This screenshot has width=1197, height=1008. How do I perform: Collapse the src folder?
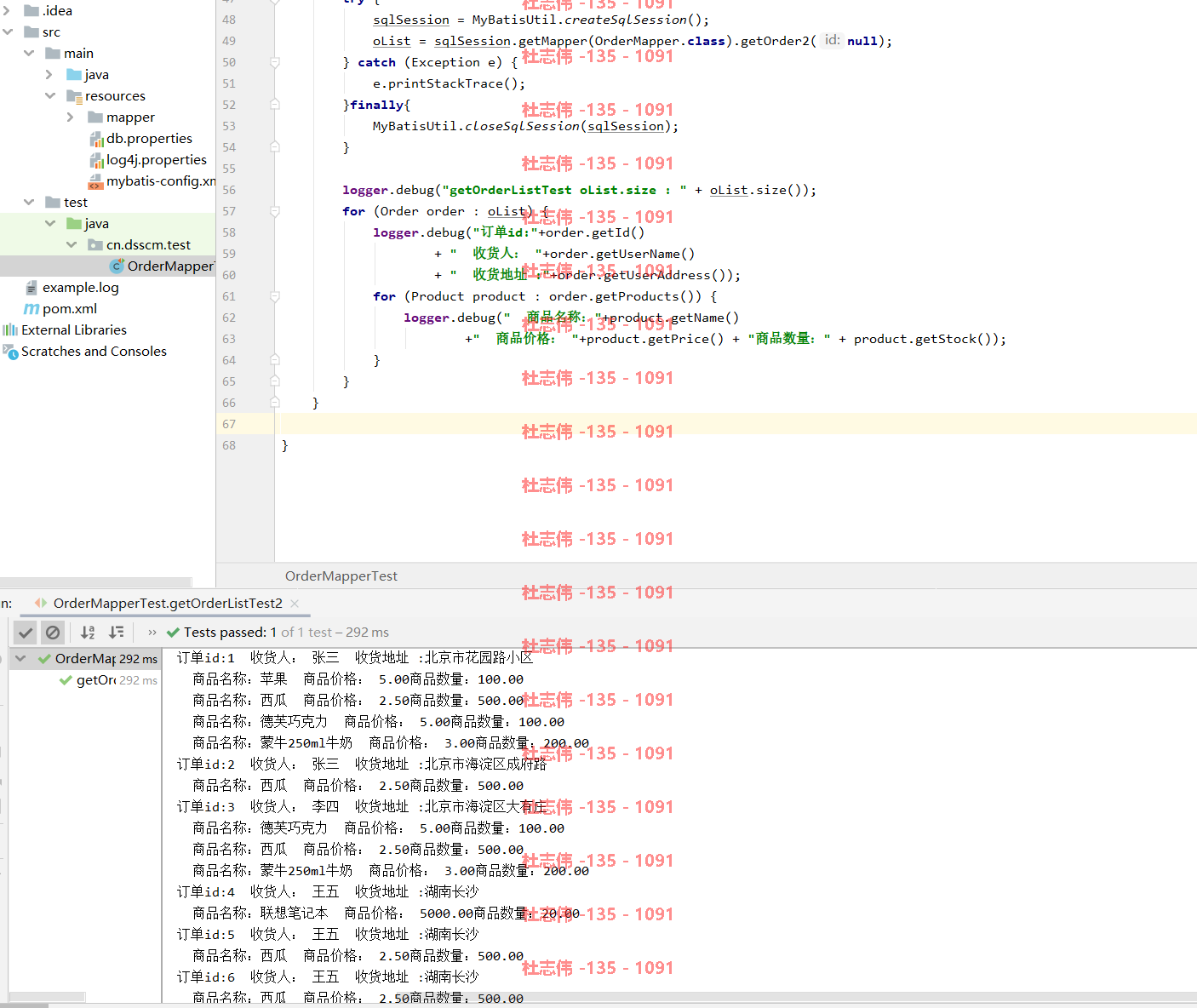tap(8, 32)
